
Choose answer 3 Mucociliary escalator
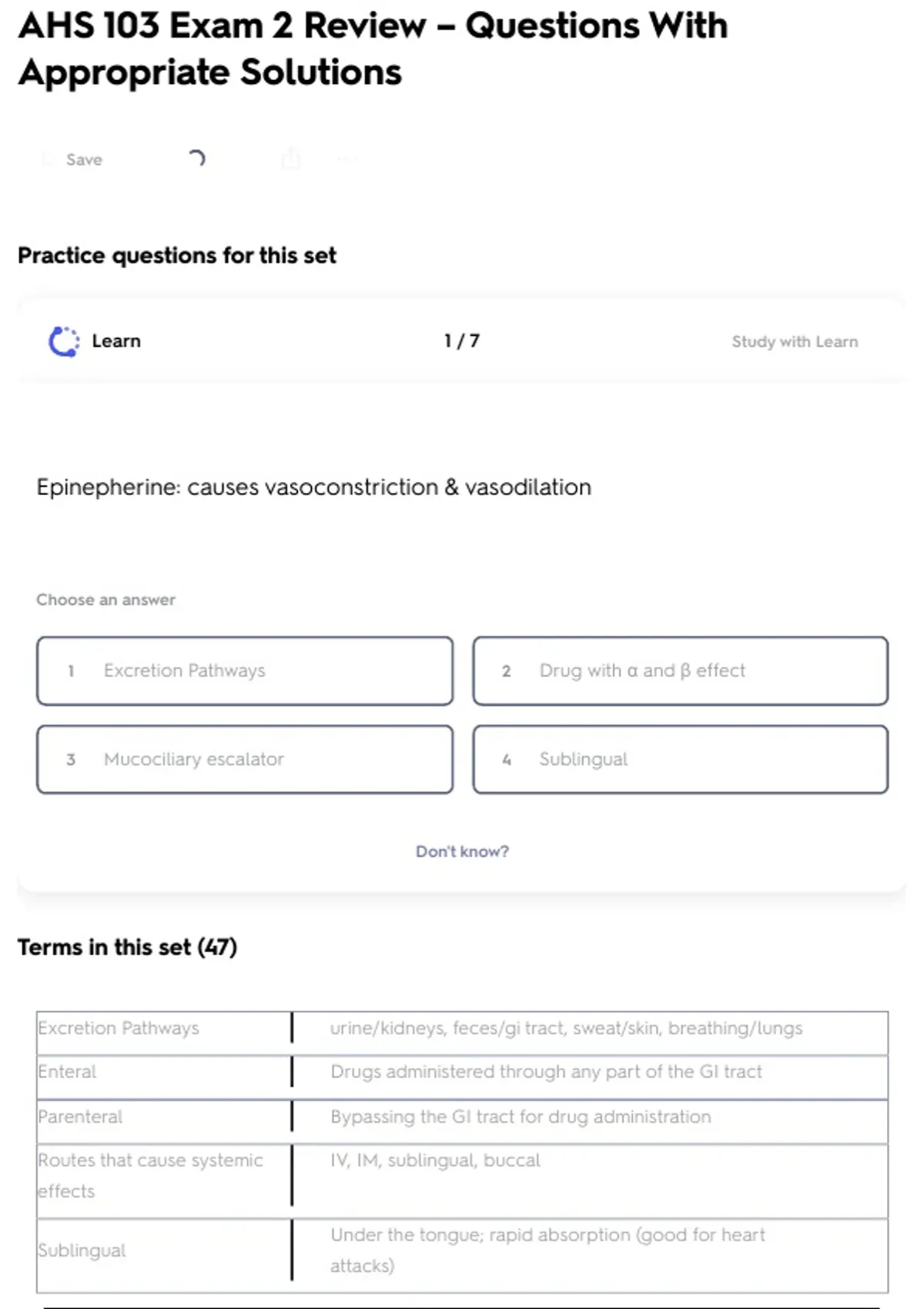[x=245, y=759]
